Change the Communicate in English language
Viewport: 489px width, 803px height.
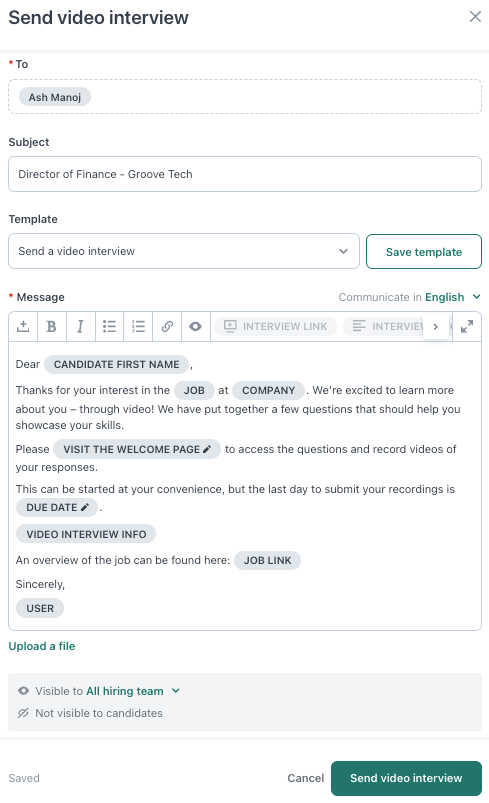pyautogui.click(x=453, y=297)
